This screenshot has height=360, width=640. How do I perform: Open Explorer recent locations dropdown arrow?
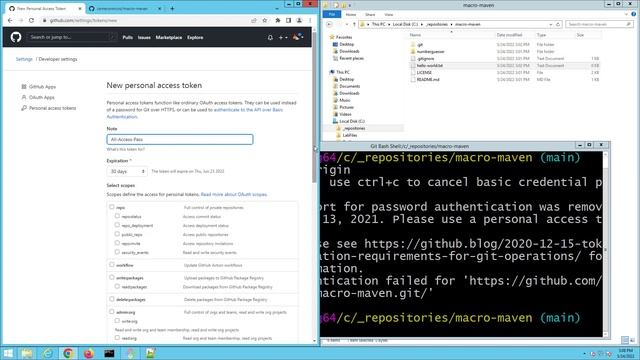click(347, 24)
